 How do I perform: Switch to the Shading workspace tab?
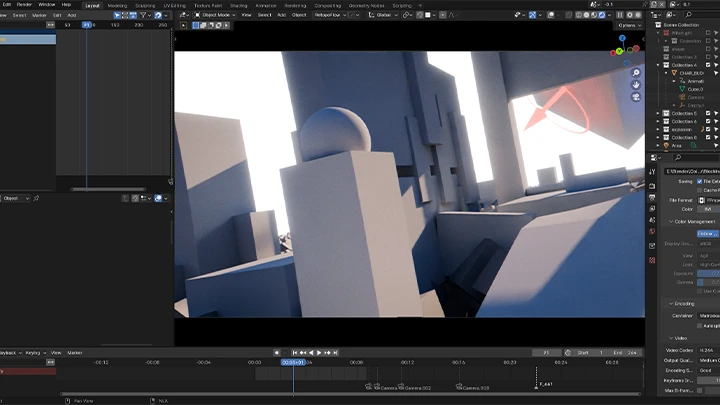[x=238, y=6]
